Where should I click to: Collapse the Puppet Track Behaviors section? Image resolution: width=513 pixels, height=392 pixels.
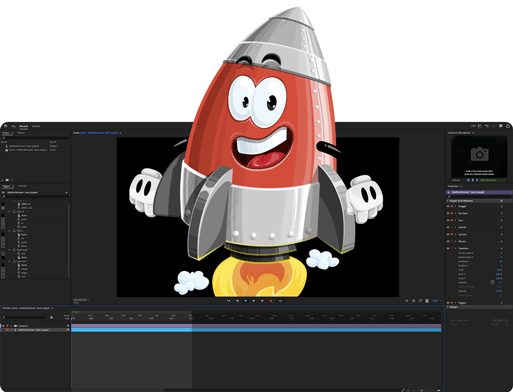coord(448,201)
